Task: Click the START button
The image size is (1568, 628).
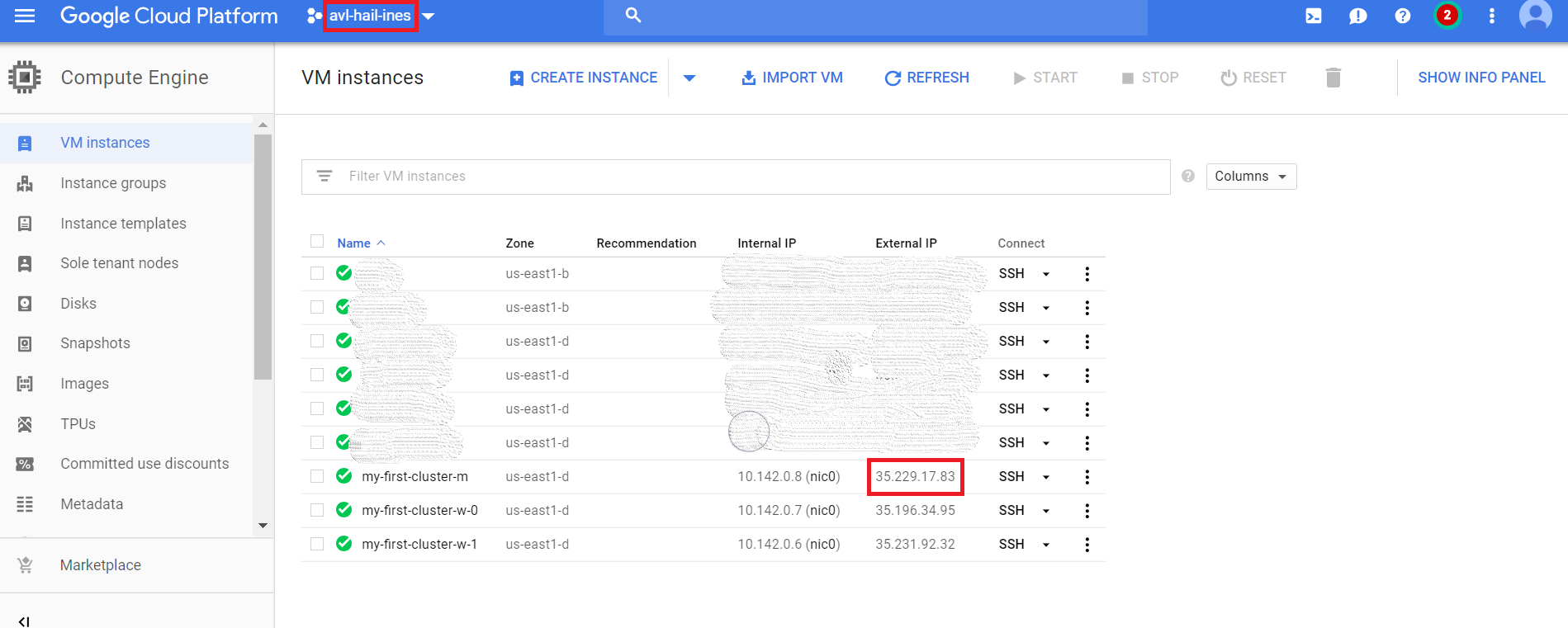Action: pos(1045,78)
